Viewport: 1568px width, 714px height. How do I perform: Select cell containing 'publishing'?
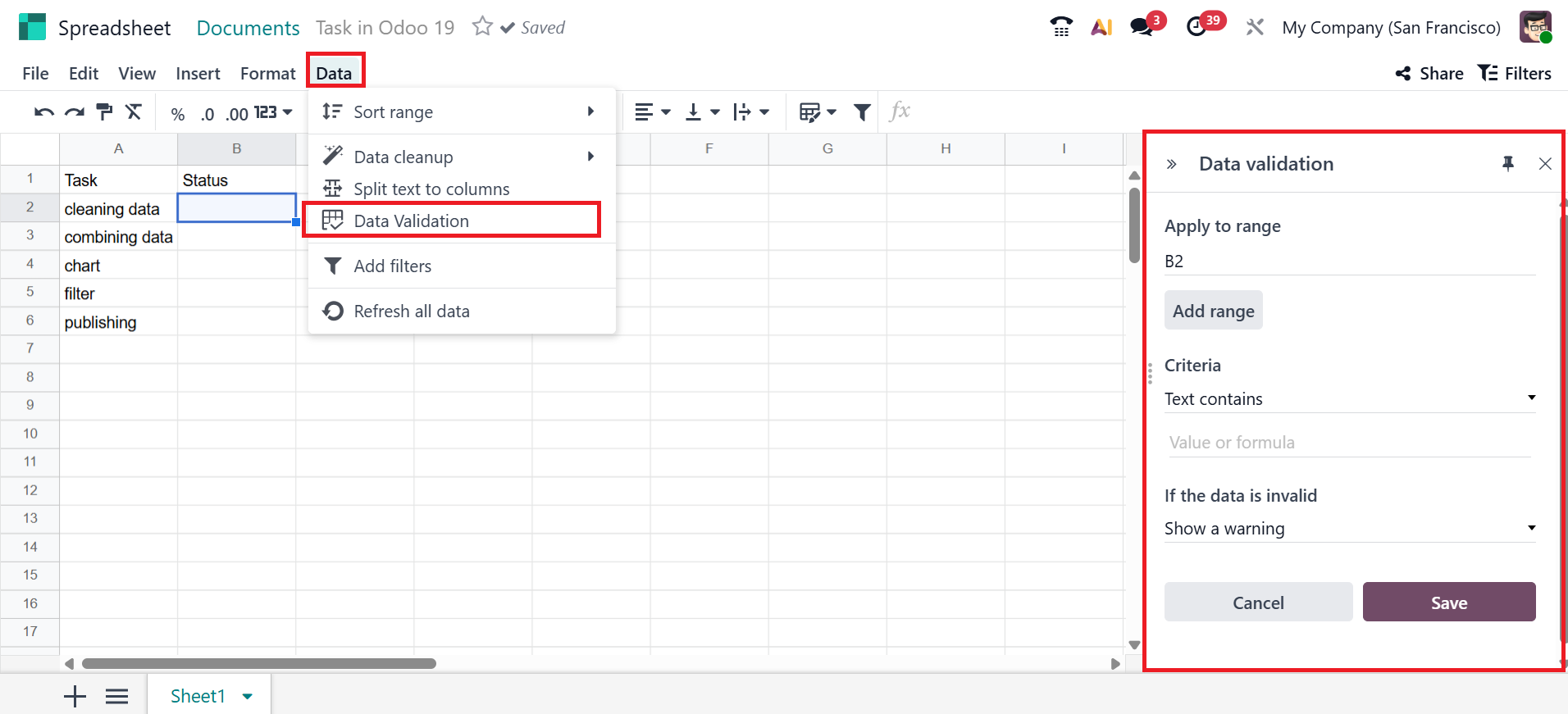click(118, 322)
